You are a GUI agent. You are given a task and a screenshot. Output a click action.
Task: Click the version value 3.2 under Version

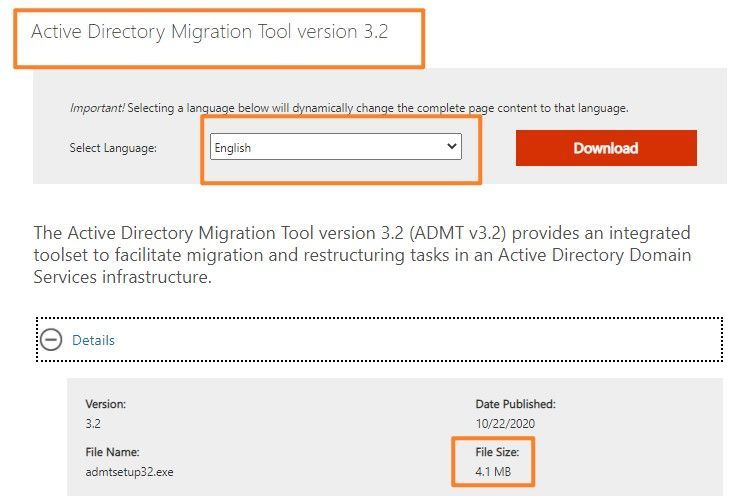coord(93,423)
